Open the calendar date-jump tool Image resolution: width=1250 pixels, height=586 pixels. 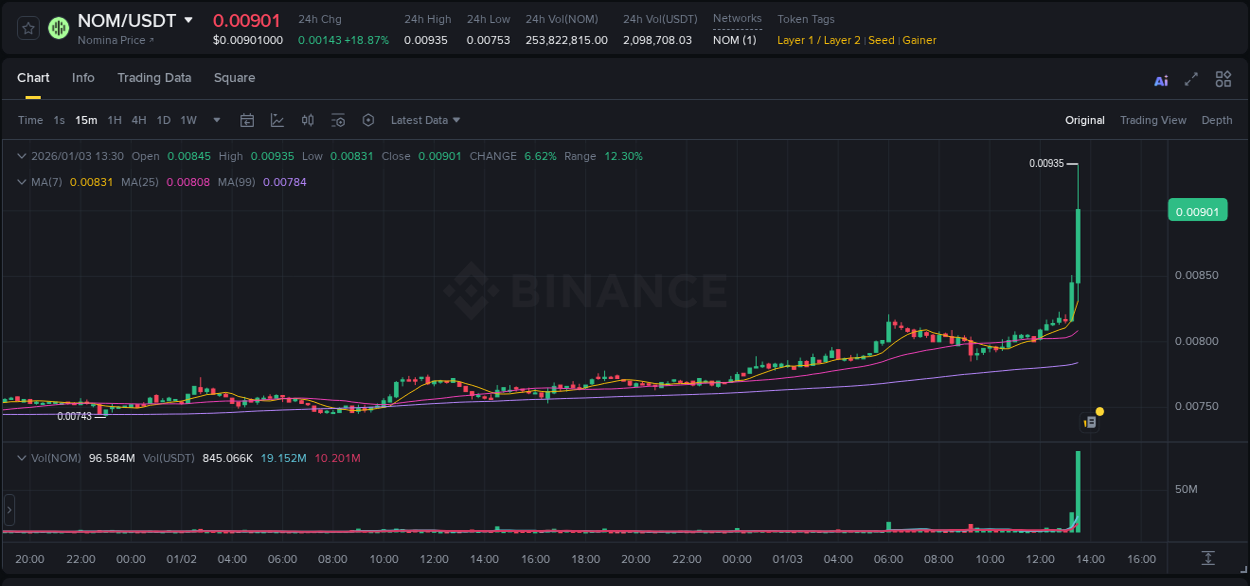(x=247, y=119)
